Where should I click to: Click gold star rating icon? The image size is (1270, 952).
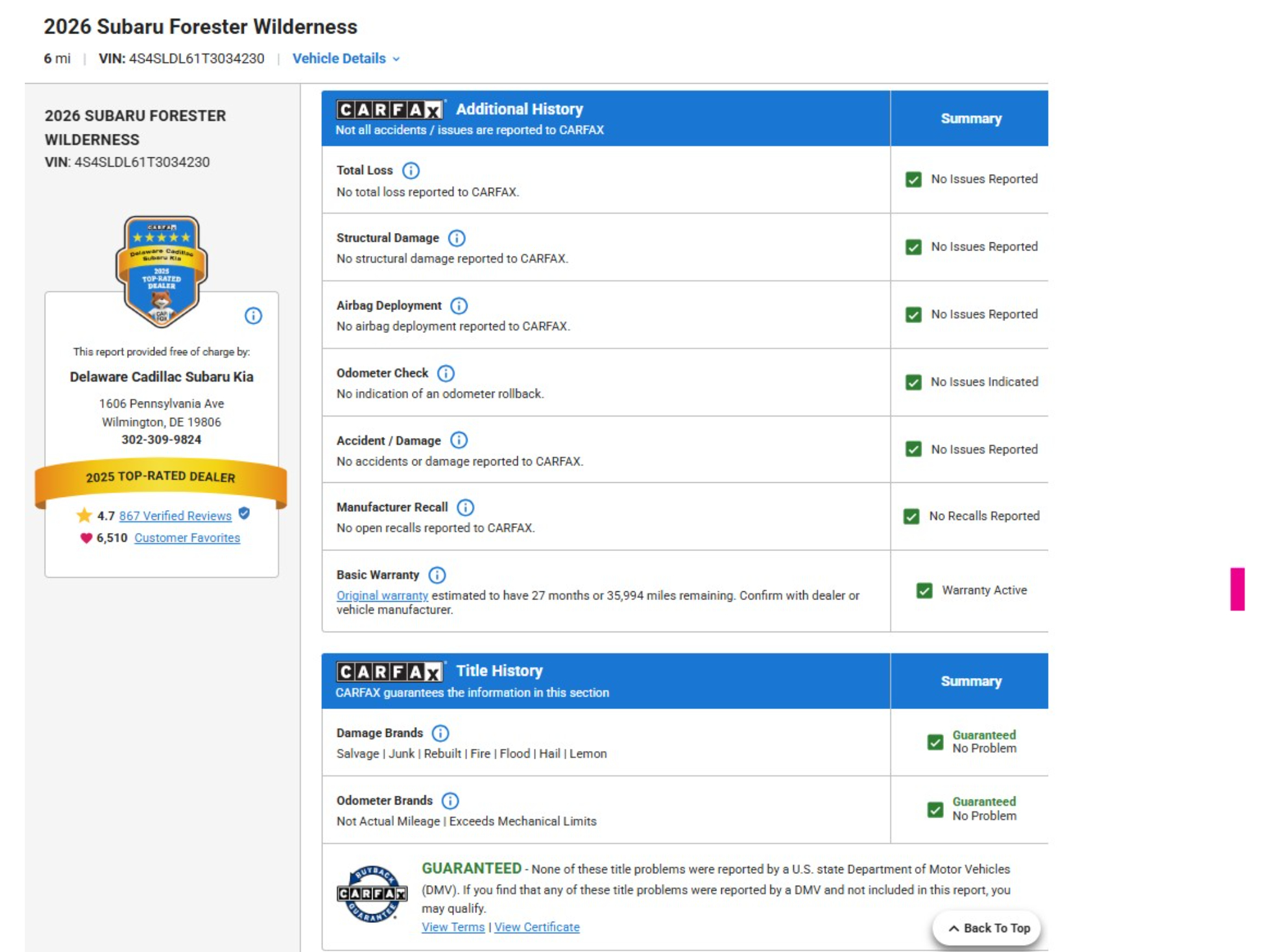pos(84,515)
